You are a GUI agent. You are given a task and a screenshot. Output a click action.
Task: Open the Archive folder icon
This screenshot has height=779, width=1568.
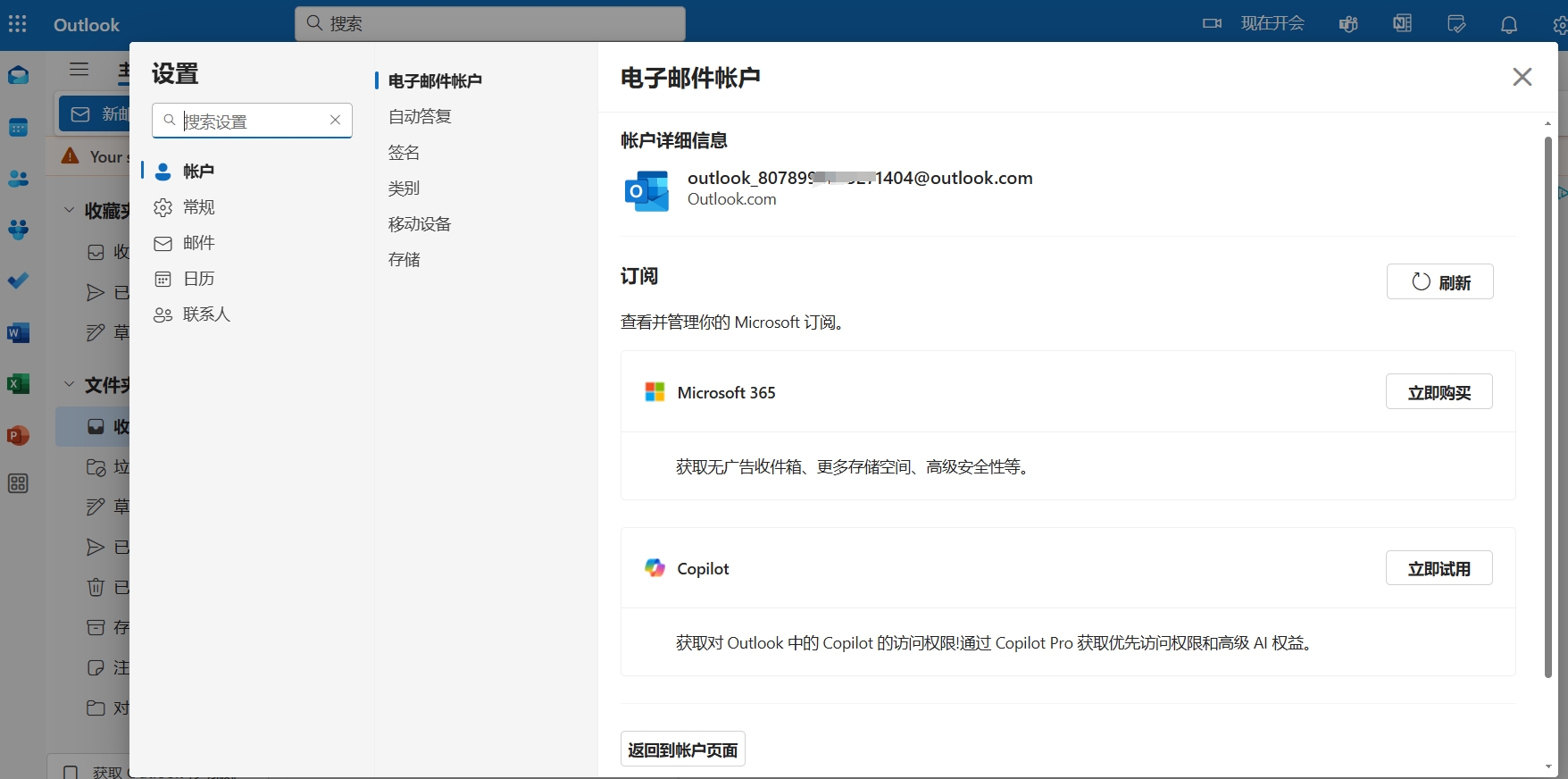click(96, 627)
